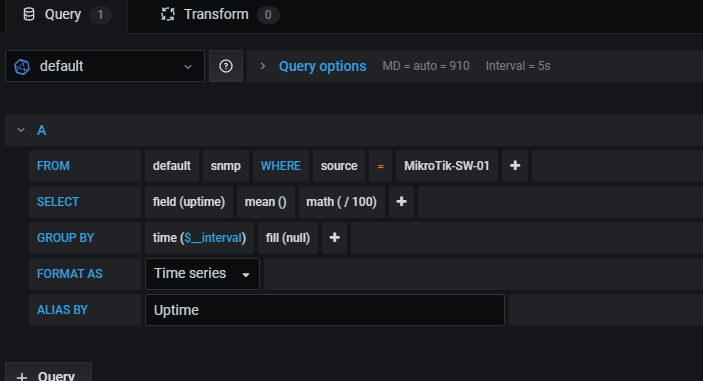Click fill (null) segment
The height and width of the screenshot is (381, 703).
point(288,238)
